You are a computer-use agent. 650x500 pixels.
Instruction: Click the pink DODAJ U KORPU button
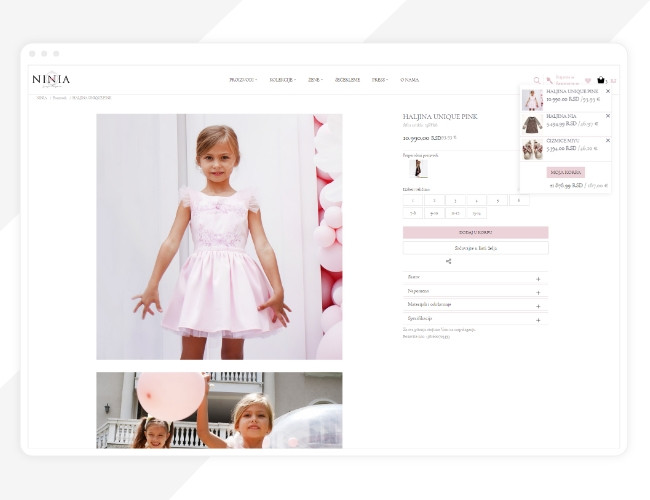pyautogui.click(x=475, y=233)
